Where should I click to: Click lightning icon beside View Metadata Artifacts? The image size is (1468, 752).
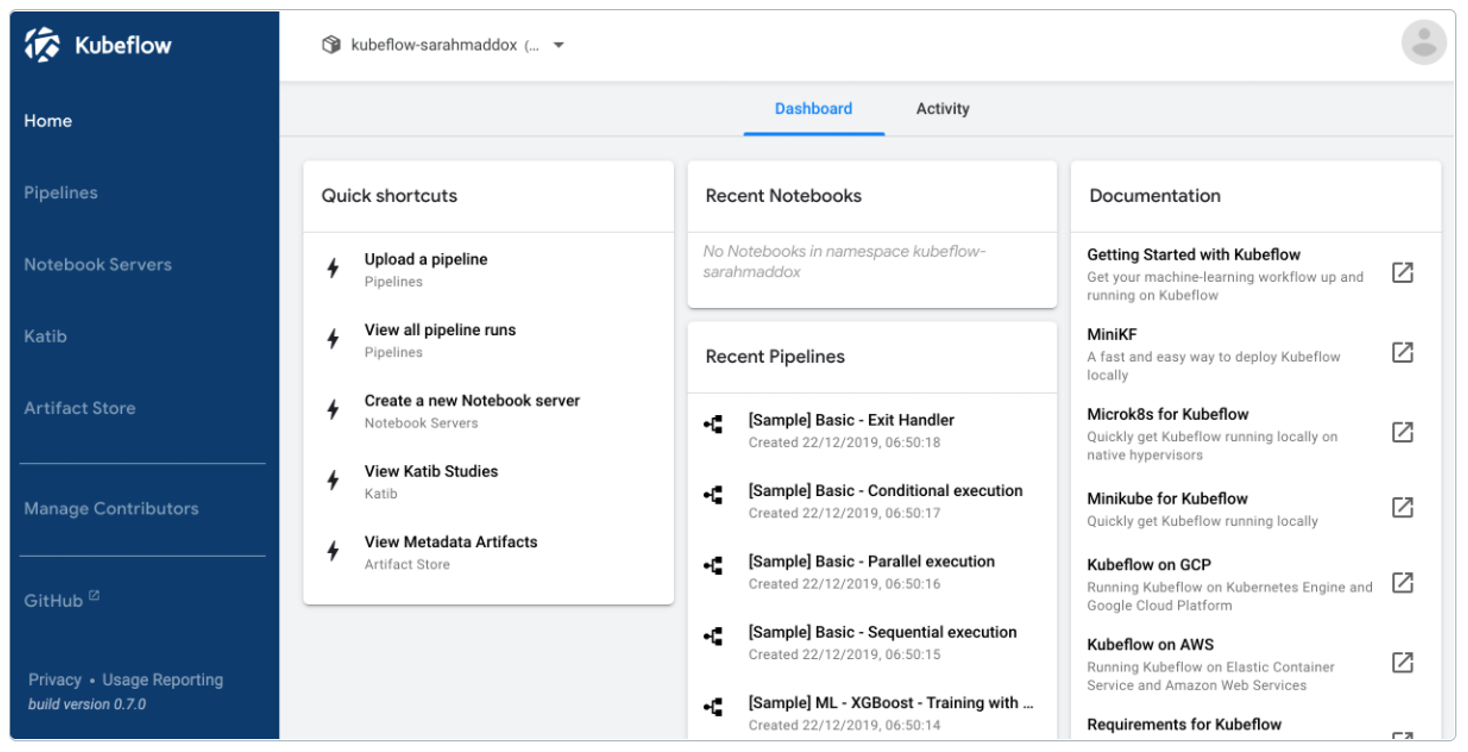[x=334, y=551]
